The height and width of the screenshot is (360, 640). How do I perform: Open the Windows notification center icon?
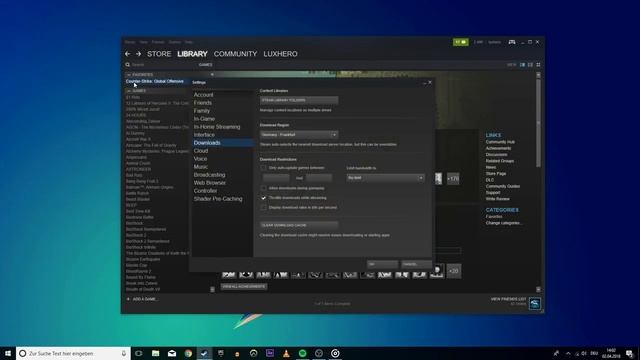pos(630,353)
